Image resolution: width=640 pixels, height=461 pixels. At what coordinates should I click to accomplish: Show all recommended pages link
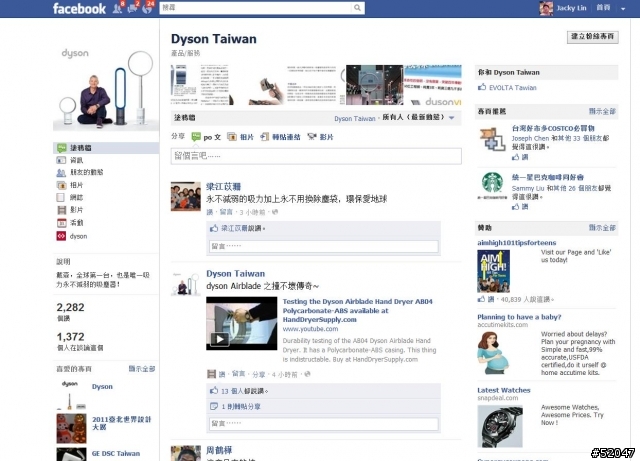tap(602, 111)
